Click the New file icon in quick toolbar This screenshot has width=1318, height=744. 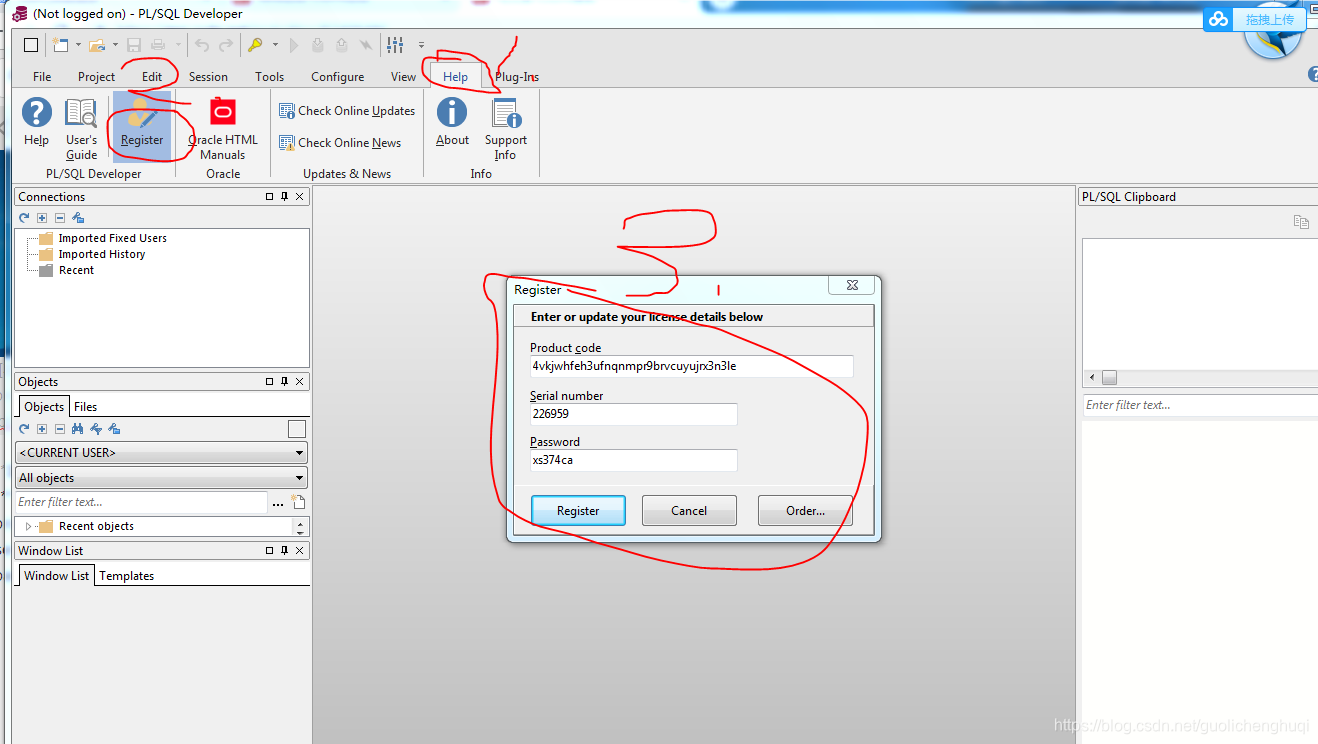click(x=61, y=45)
